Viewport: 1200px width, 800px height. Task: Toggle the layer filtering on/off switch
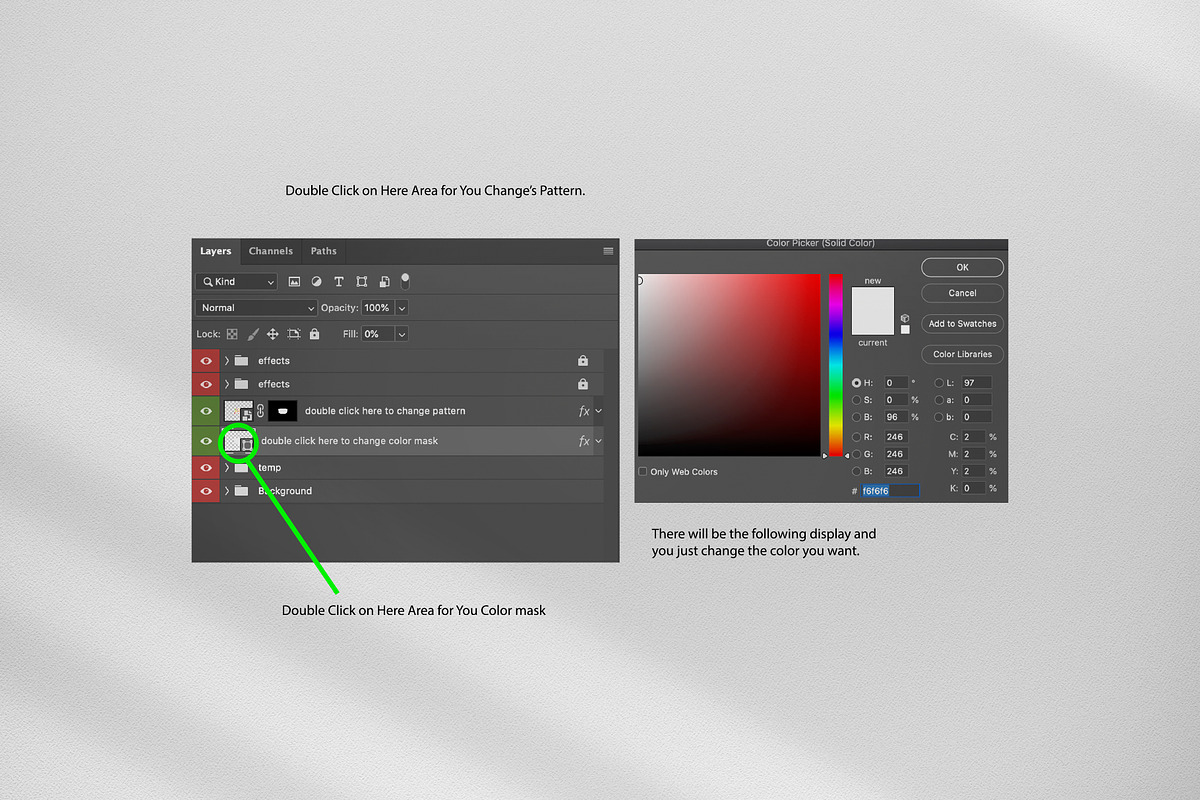[x=405, y=281]
